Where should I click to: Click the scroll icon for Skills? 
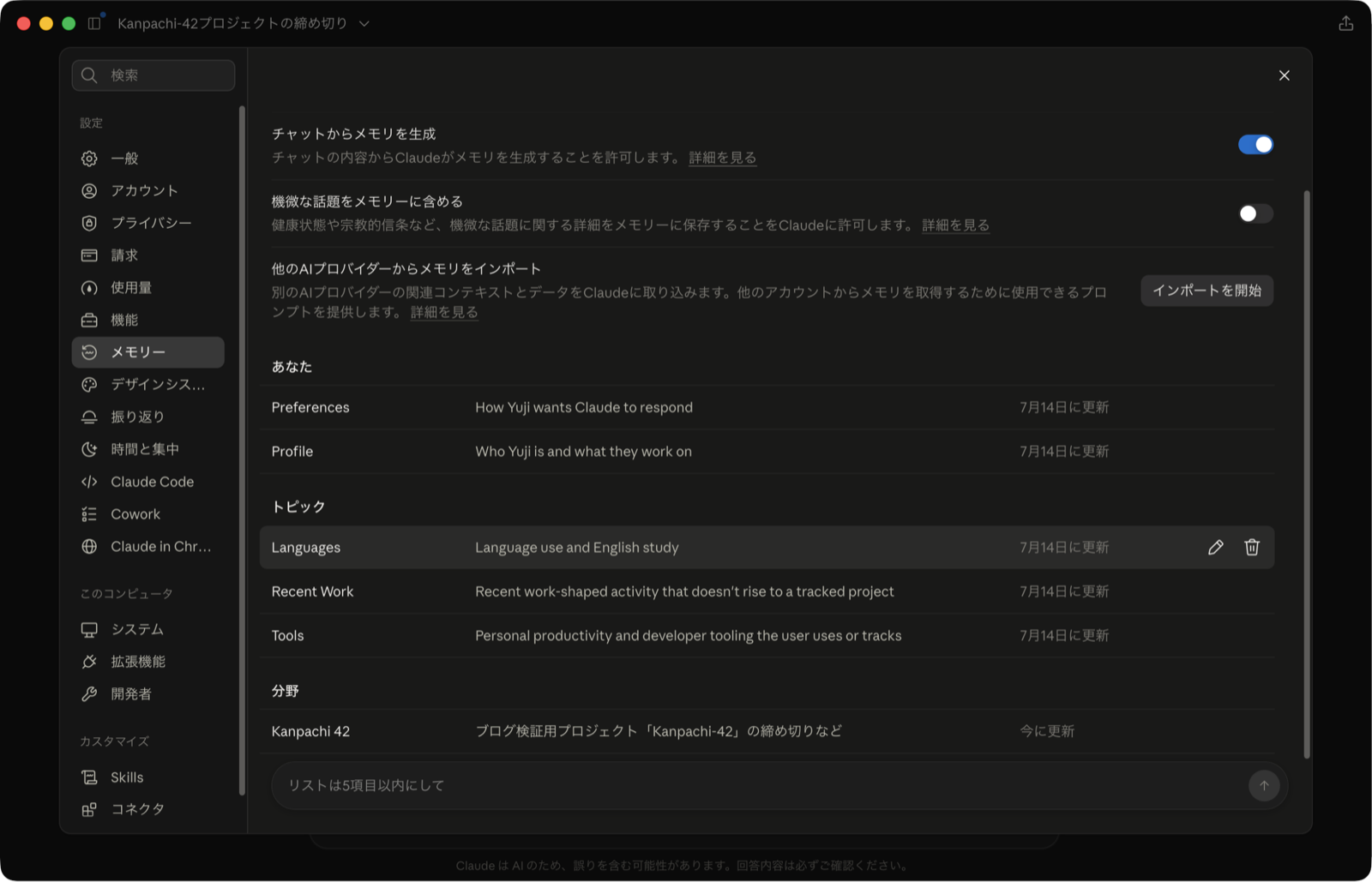89,777
